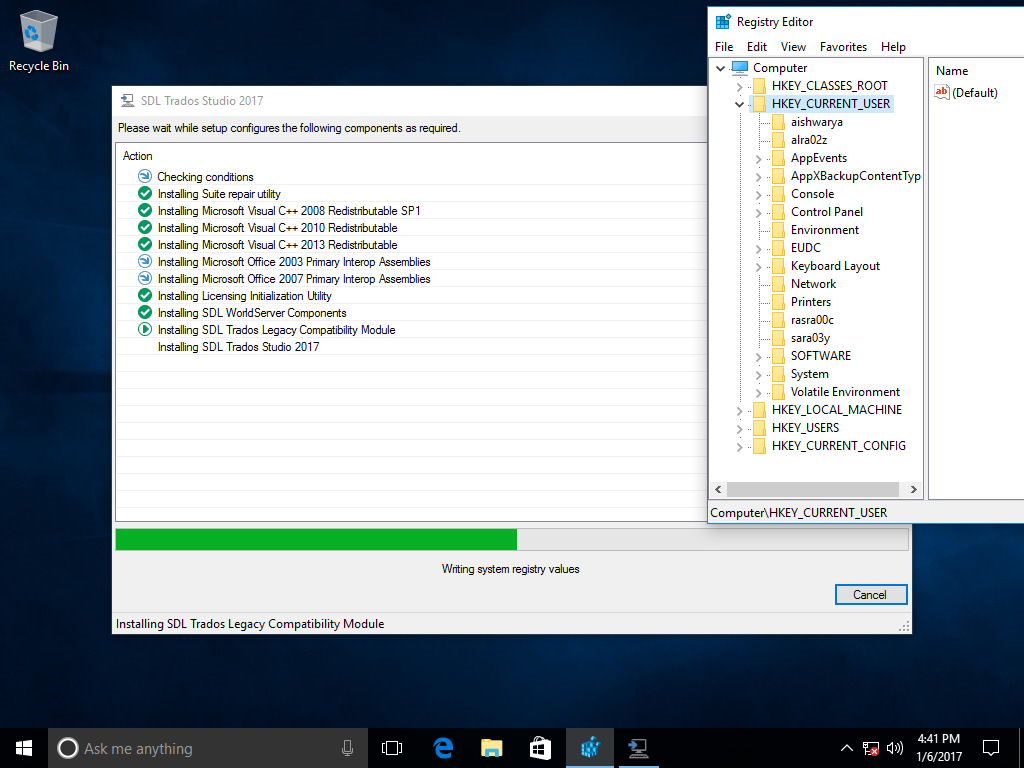Viewport: 1024px width, 768px height.
Task: Click the Network key folder icon
Action: tap(778, 284)
